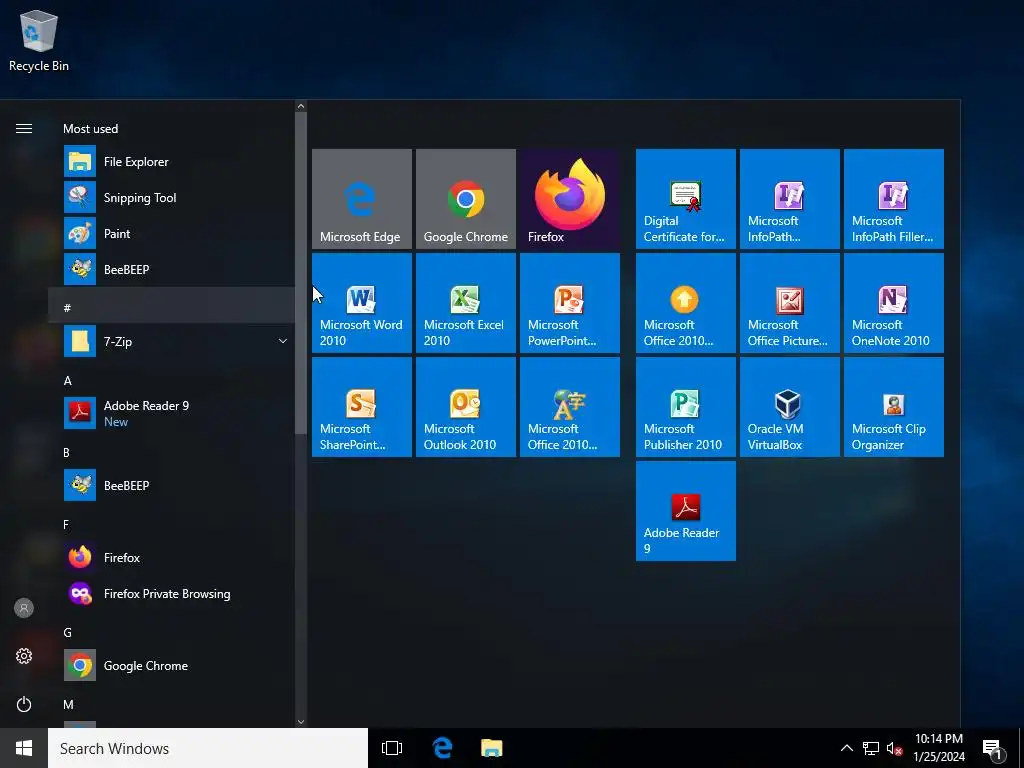Open the Microsoft InfoPath Filler tile

pos(893,199)
